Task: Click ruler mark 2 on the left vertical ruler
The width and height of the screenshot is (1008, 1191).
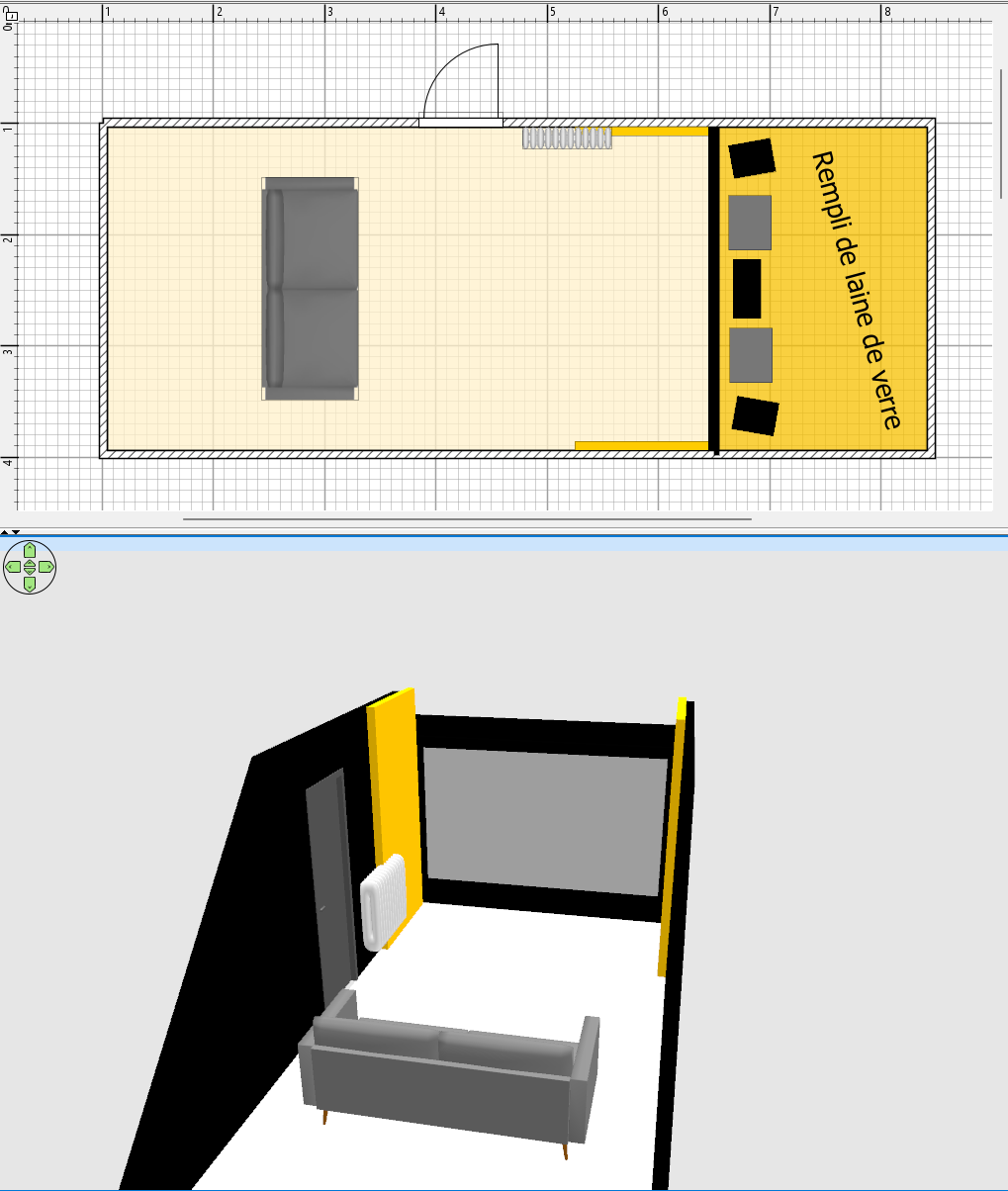Action: [x=6, y=240]
